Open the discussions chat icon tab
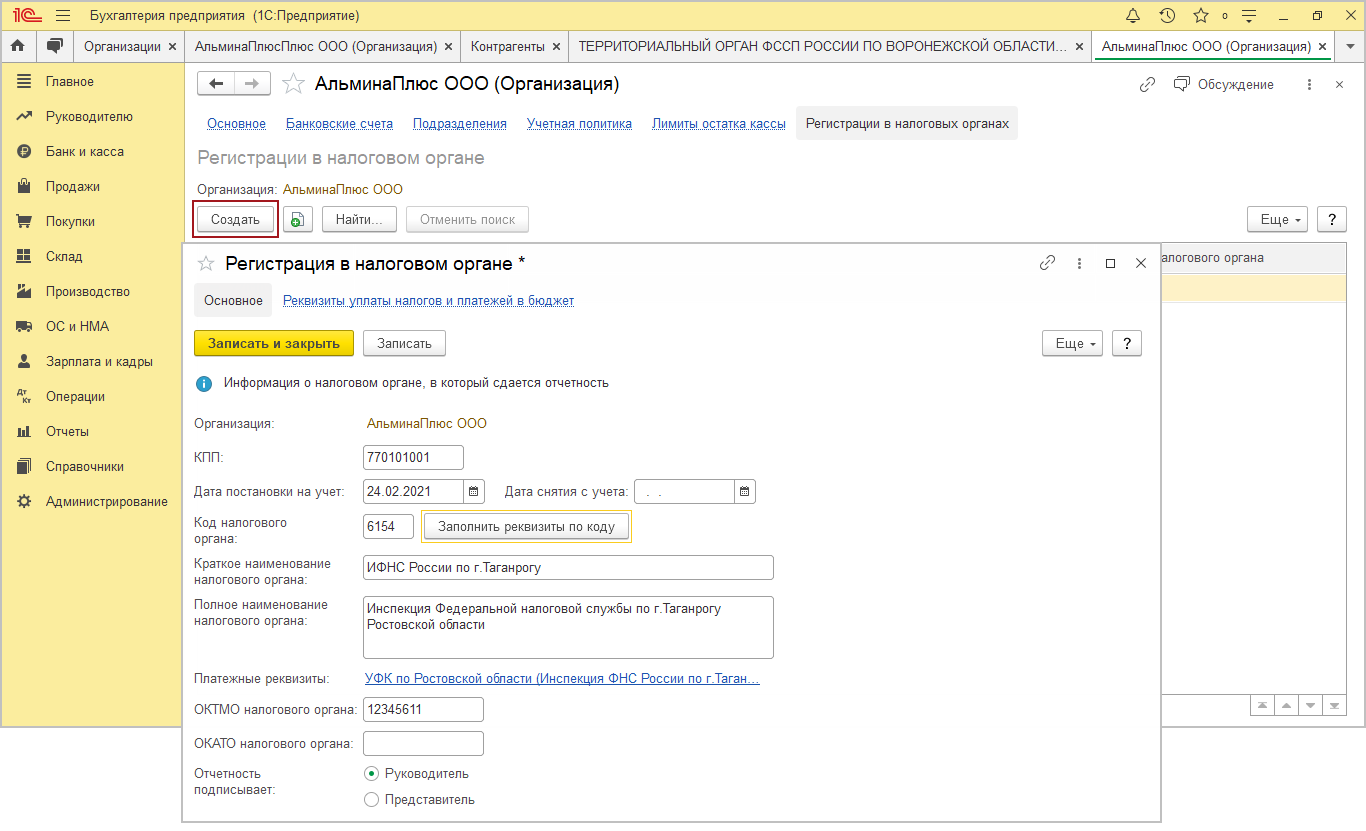The height and width of the screenshot is (831, 1366). click(x=55, y=46)
